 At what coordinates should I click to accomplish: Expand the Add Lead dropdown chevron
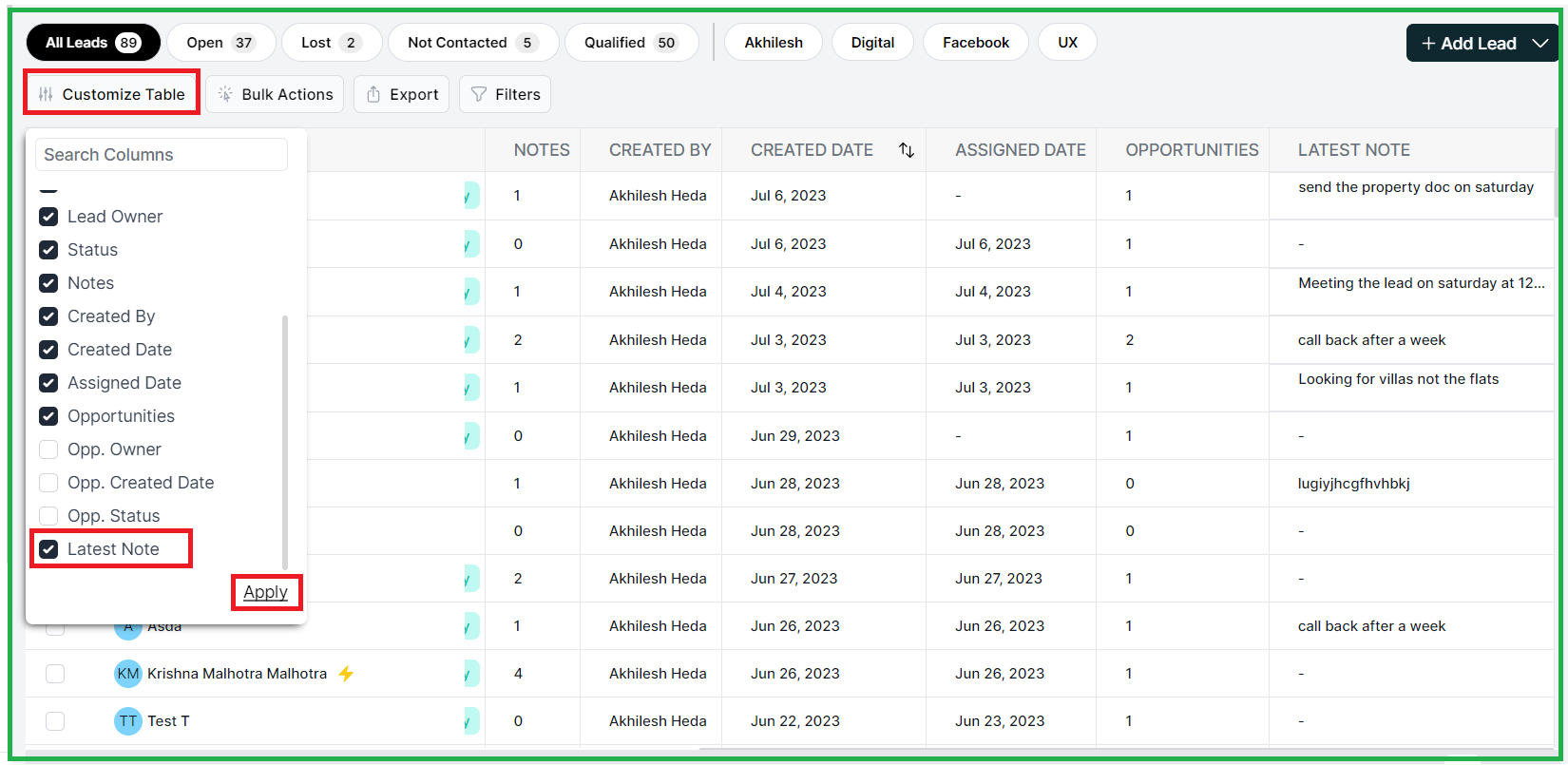click(1540, 44)
